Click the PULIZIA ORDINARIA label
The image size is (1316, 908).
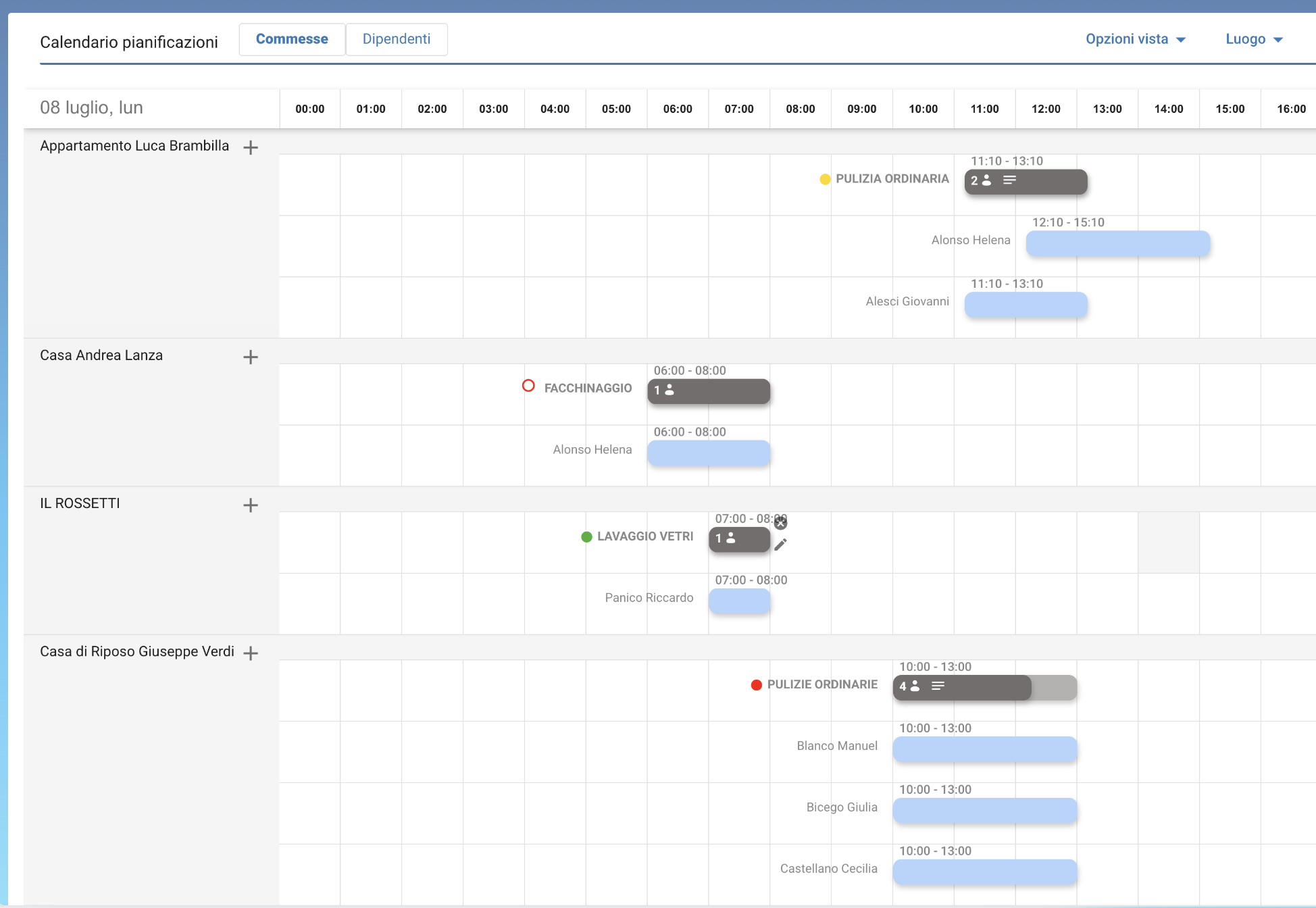892,179
